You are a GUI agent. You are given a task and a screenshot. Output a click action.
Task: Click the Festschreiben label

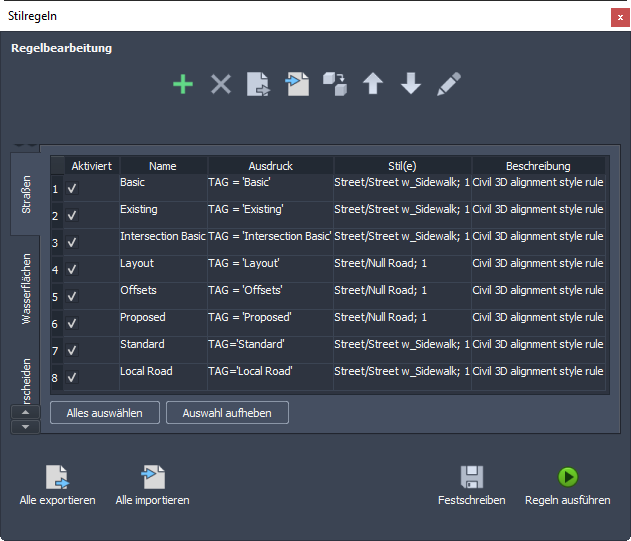472,500
